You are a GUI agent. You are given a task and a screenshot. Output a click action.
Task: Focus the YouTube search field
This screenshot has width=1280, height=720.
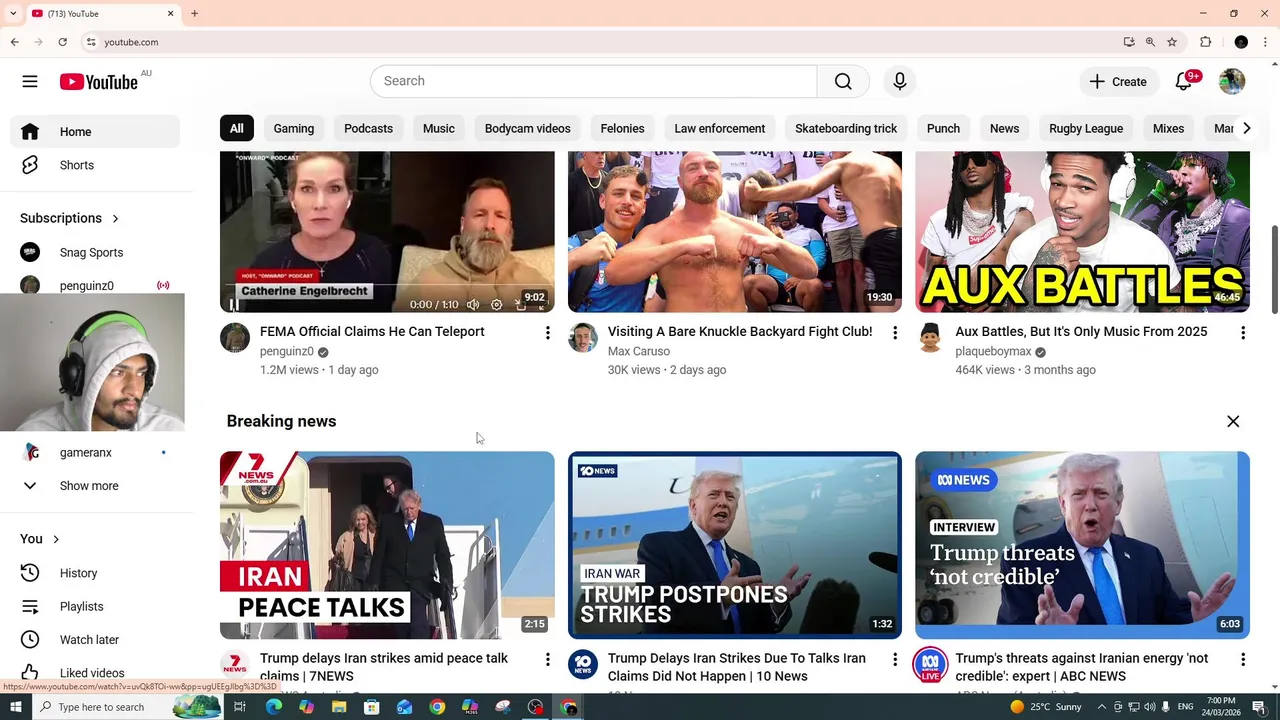(594, 81)
